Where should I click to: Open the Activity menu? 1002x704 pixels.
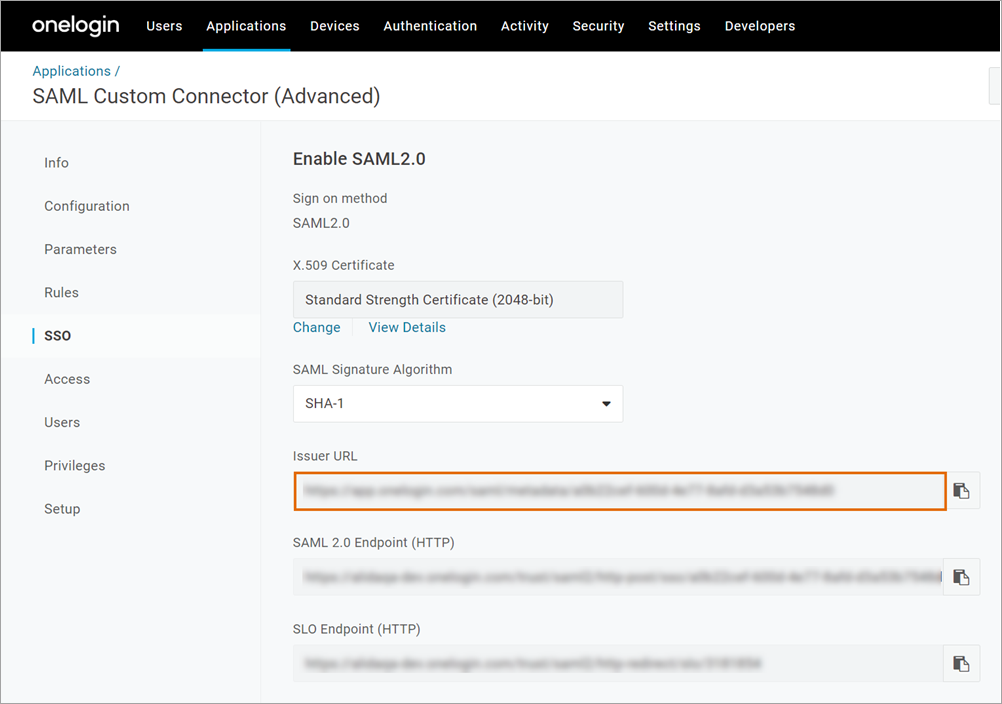pyautogui.click(x=524, y=26)
